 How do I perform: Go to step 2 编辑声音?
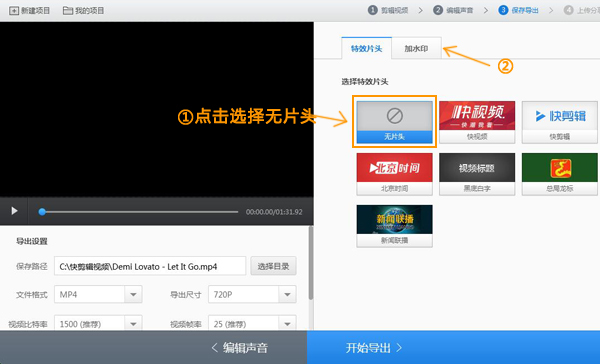(453, 10)
